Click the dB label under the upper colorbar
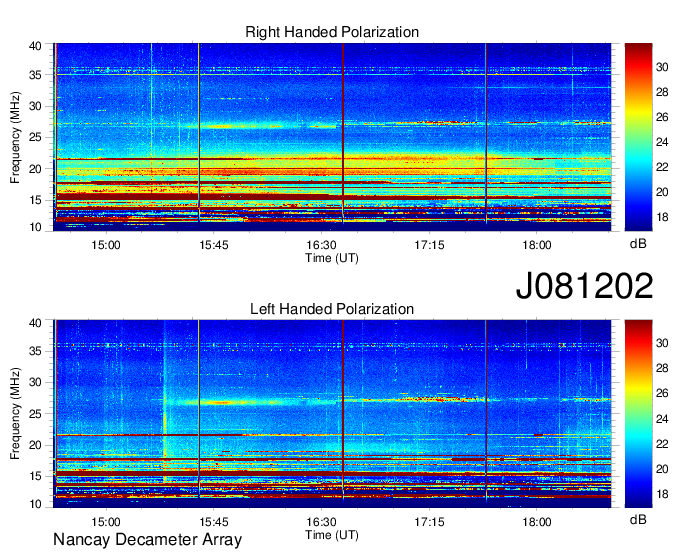This screenshot has height=552, width=680. click(x=638, y=244)
